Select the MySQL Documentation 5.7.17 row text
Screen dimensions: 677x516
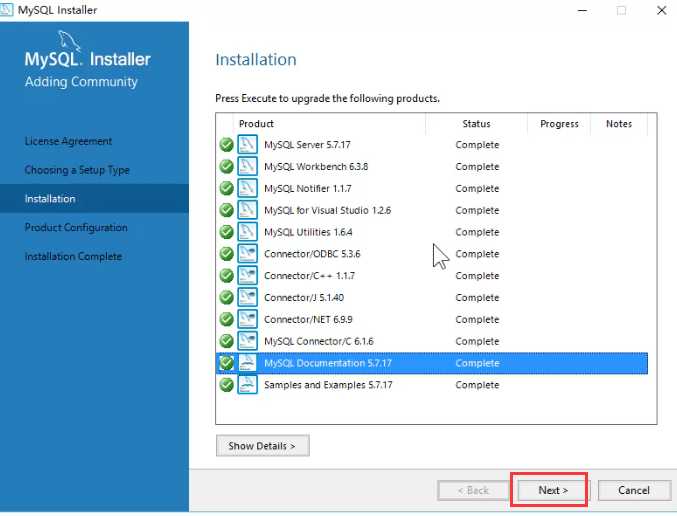328,363
